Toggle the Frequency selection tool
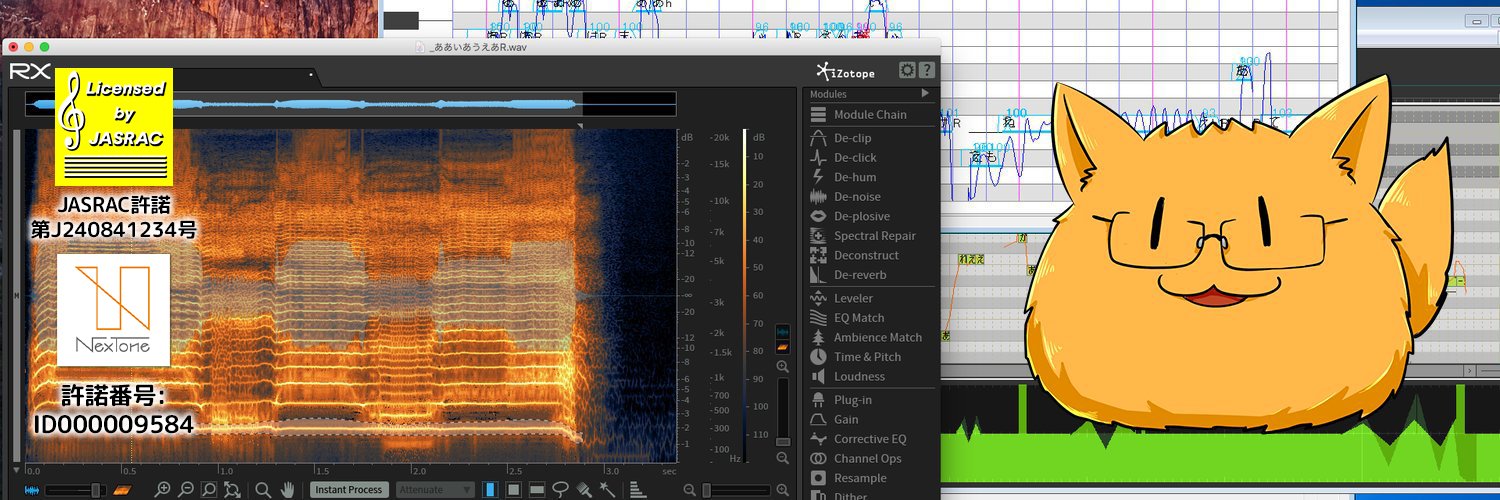Image resolution: width=1500 pixels, height=500 pixels. (x=537, y=490)
